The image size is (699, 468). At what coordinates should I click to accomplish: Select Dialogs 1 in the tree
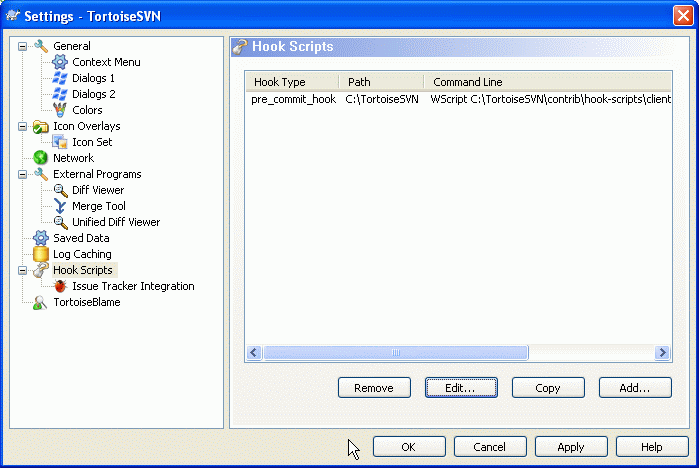(93, 78)
